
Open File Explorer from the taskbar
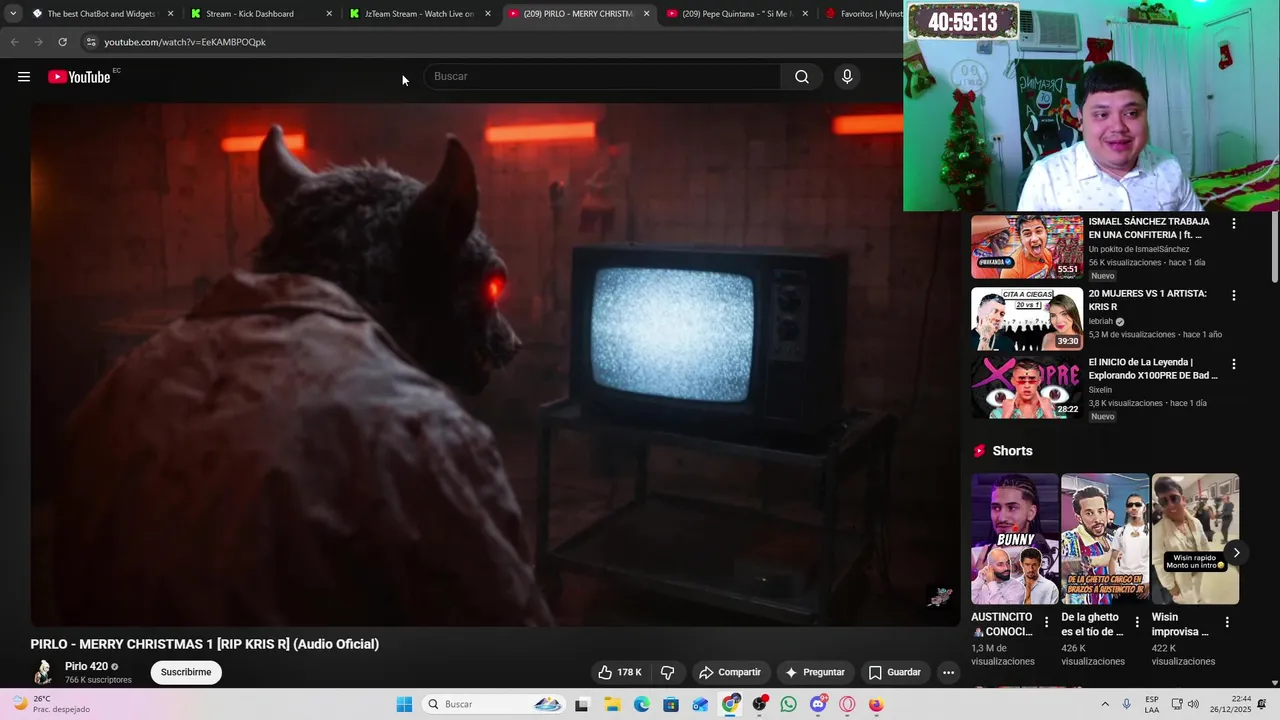click(x=612, y=704)
